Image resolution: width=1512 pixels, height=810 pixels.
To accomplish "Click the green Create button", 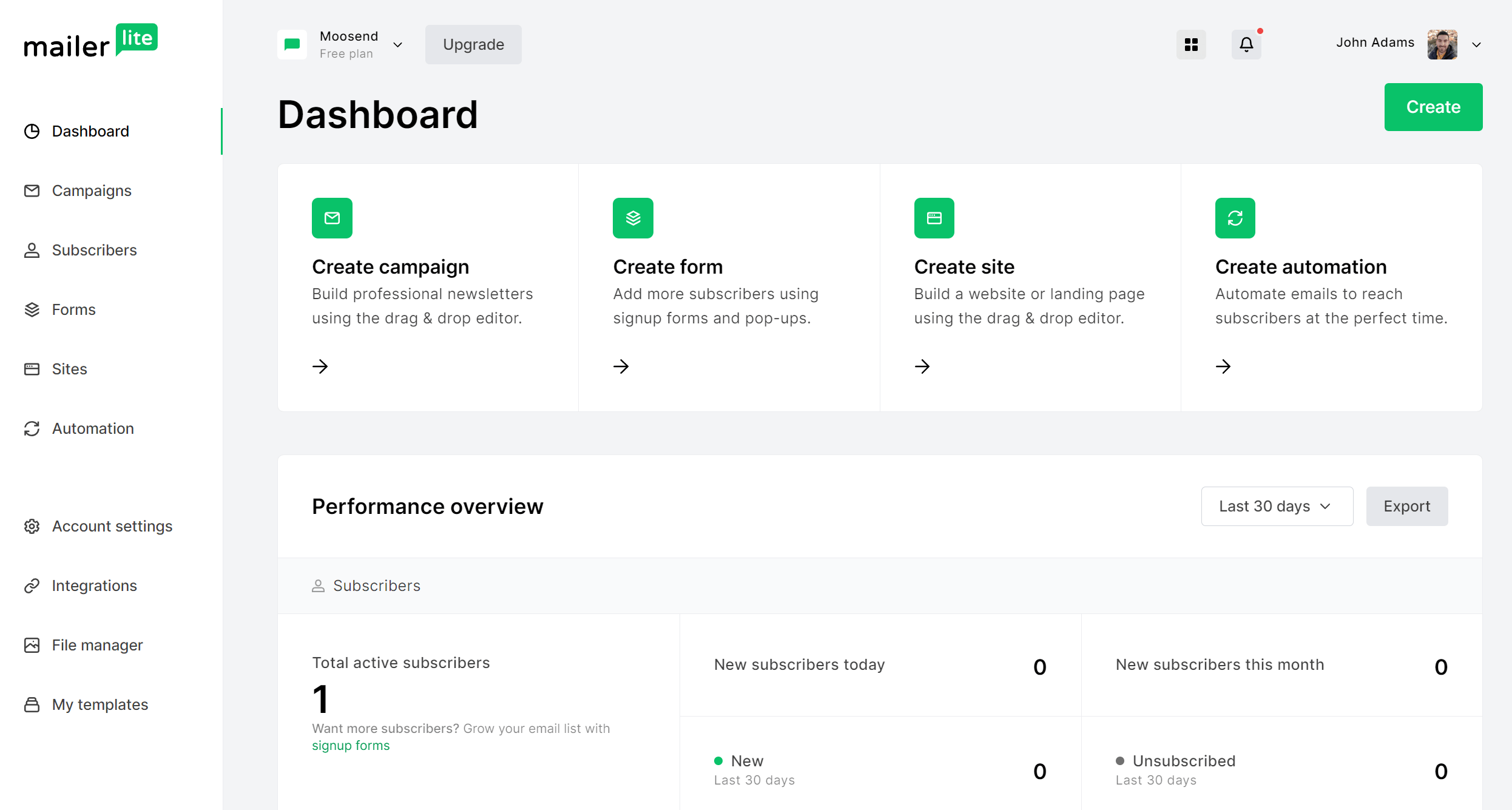I will point(1433,107).
